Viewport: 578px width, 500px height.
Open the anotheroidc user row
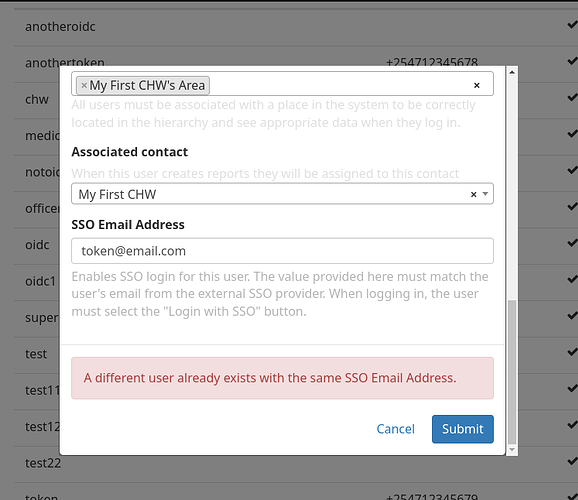coord(296,27)
